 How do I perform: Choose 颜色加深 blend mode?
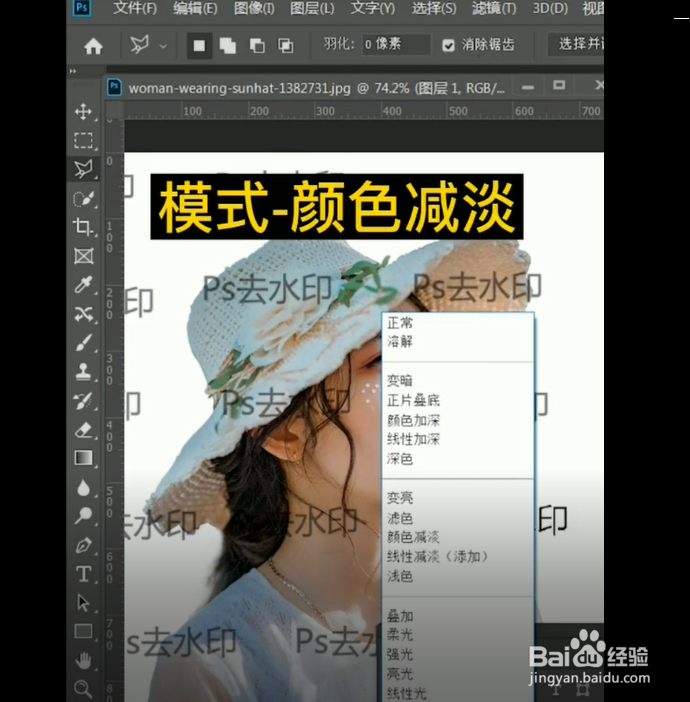(x=413, y=420)
